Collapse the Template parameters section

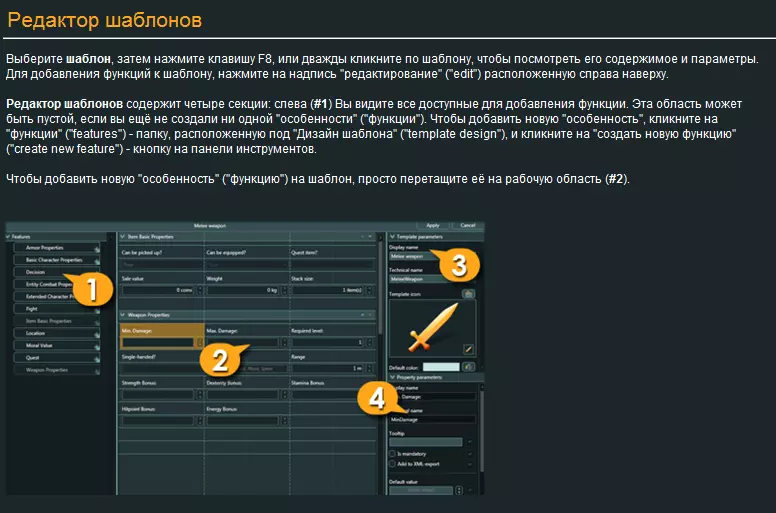pos(392,236)
